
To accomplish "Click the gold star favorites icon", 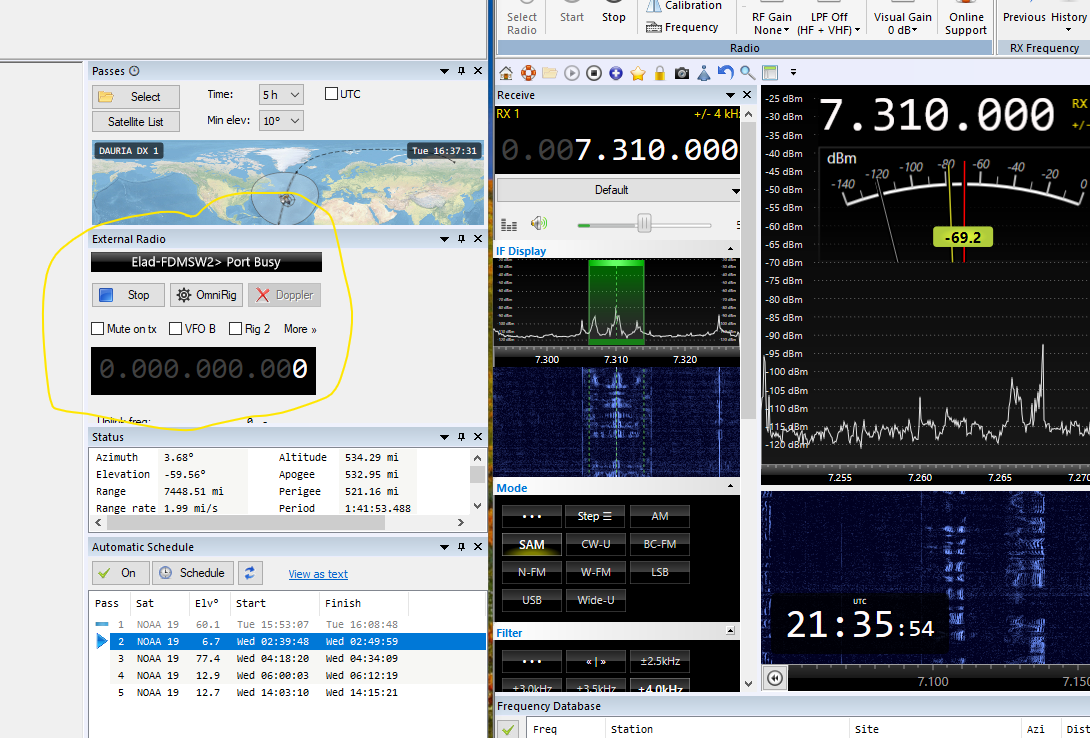I will coord(638,73).
